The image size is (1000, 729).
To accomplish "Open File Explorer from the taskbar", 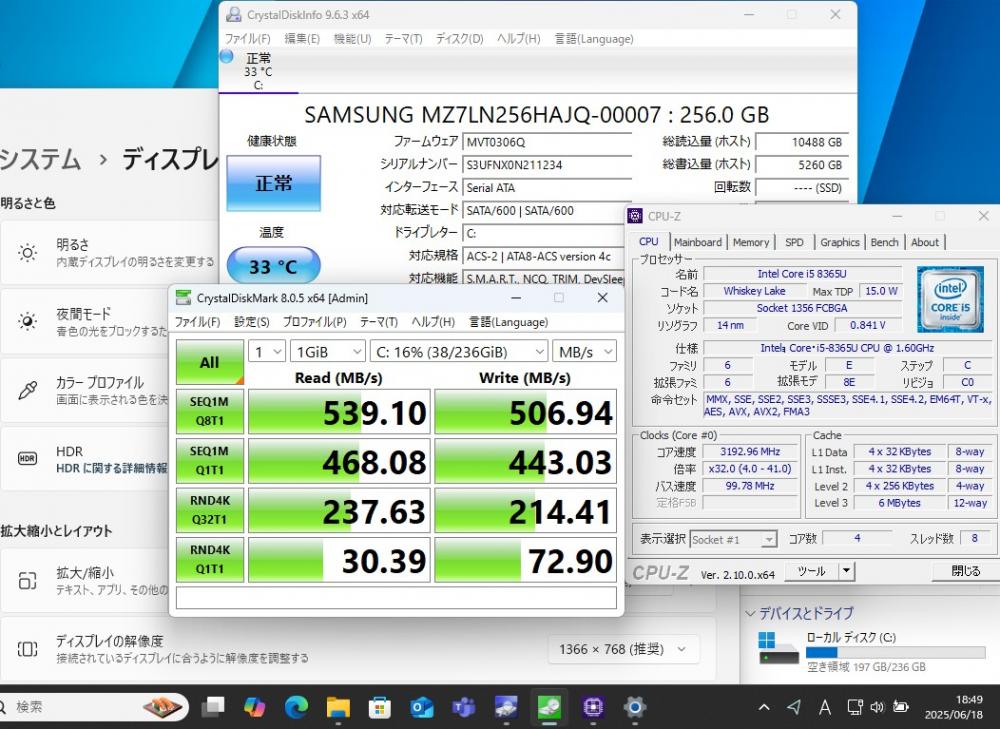I will tap(338, 707).
